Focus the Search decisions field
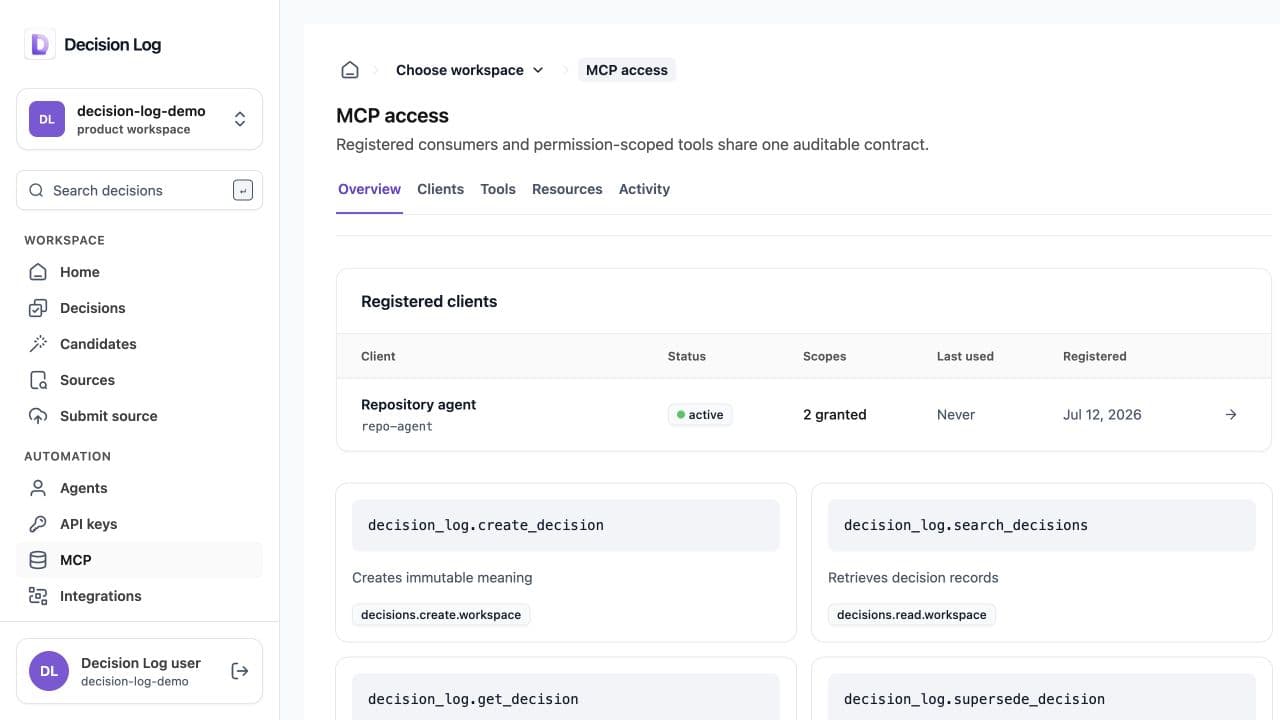This screenshot has width=1280, height=720. click(139, 190)
